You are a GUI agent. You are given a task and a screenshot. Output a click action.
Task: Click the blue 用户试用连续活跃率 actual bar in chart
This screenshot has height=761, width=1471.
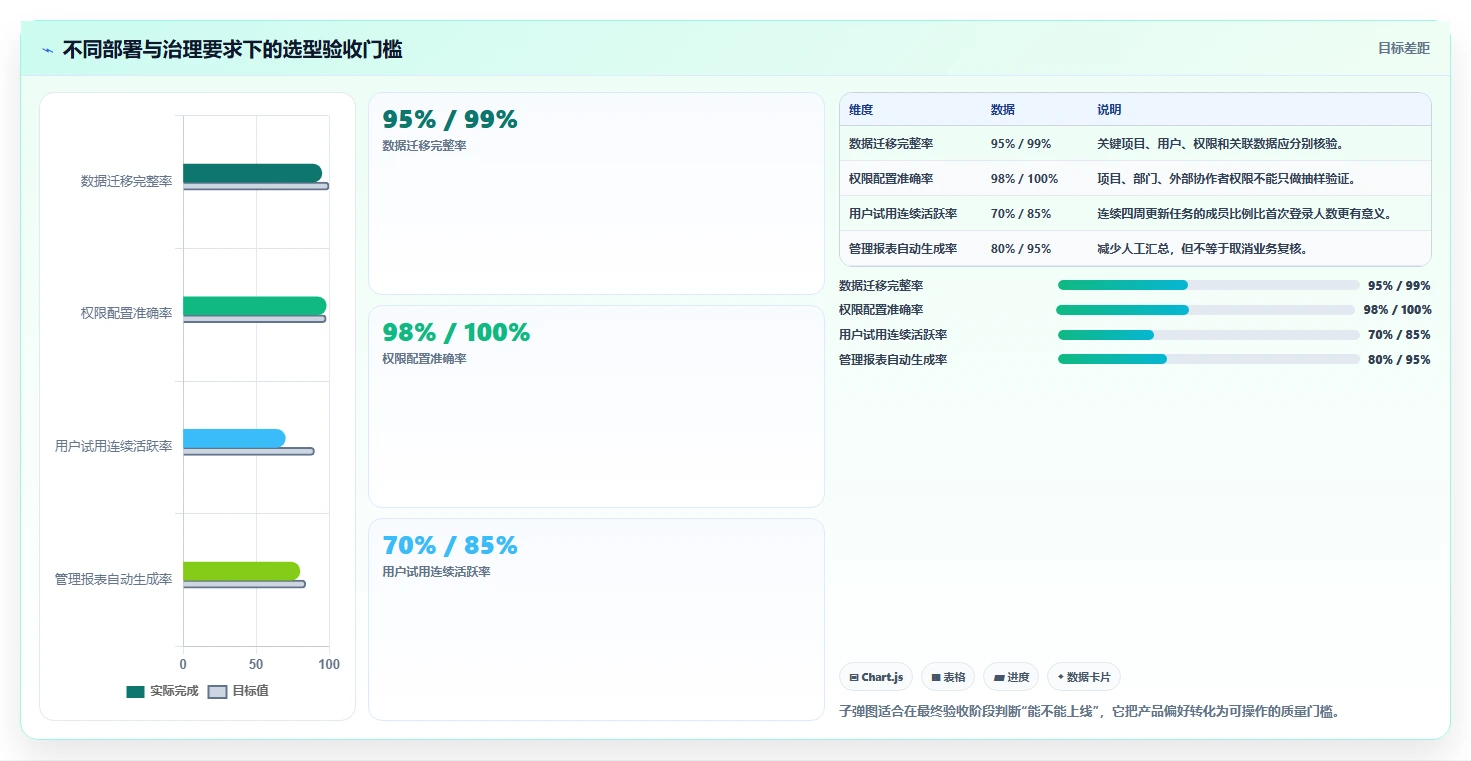pos(234,438)
